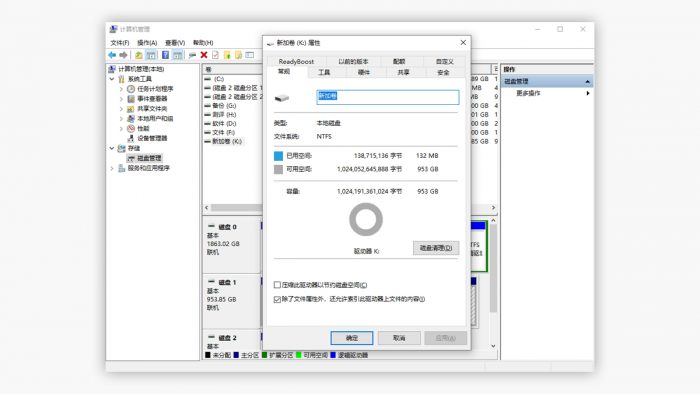
Task: Click the show/hide console tree icon
Action: point(151,55)
